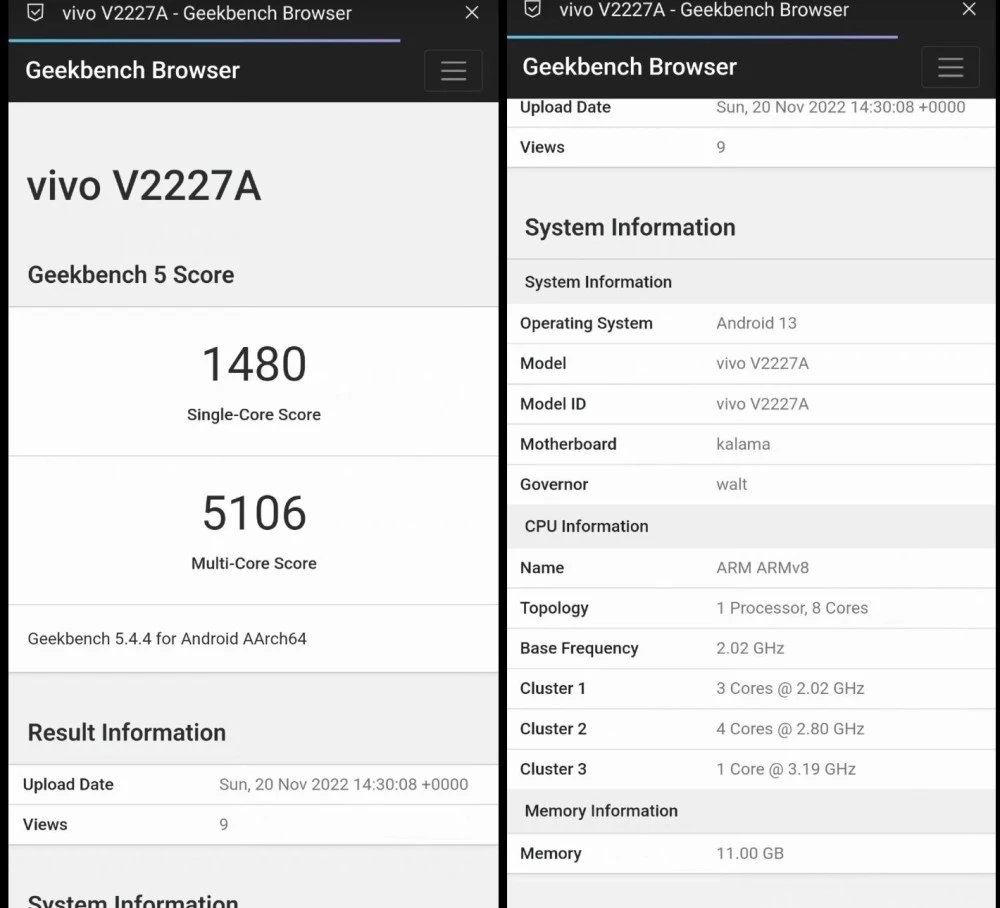Viewport: 1000px width, 908px height.
Task: Open hamburger menu in right Geekbench Browser
Action: pos(950,67)
